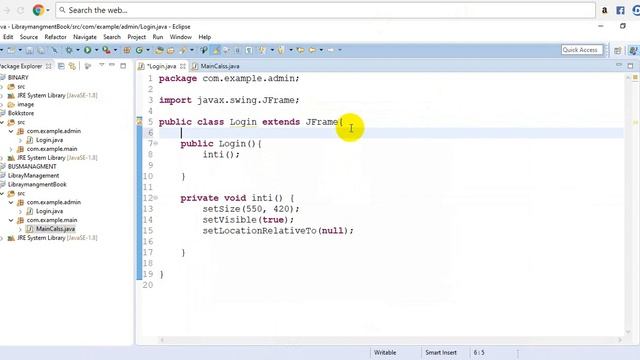Open the Facebook shortcut icon
The width and height of the screenshot is (640, 360).
[620, 10]
